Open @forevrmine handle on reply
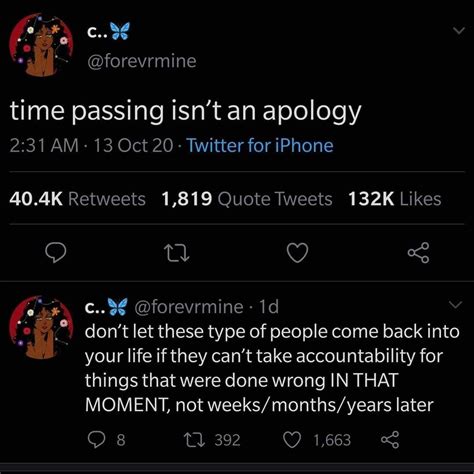 pyautogui.click(x=189, y=307)
